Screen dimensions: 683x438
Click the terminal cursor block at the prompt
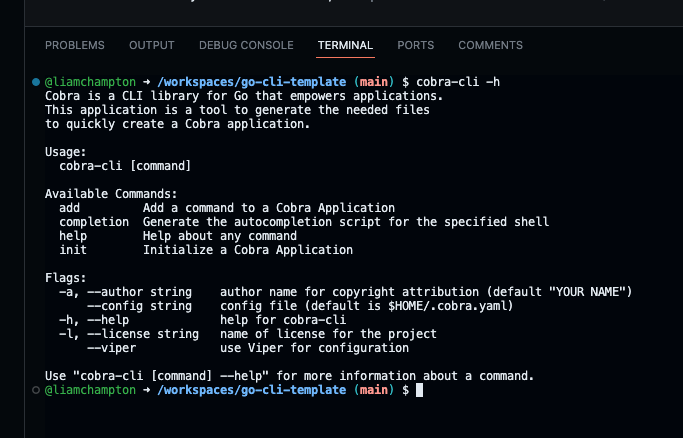tap(419, 390)
